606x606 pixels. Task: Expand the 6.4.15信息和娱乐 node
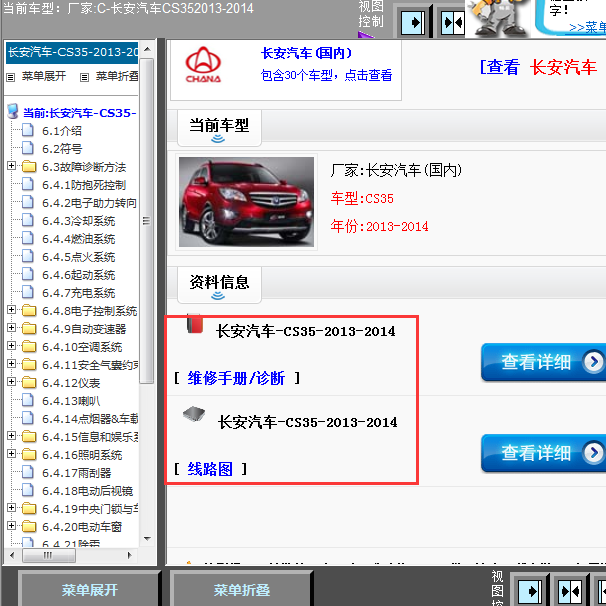click(x=12, y=436)
